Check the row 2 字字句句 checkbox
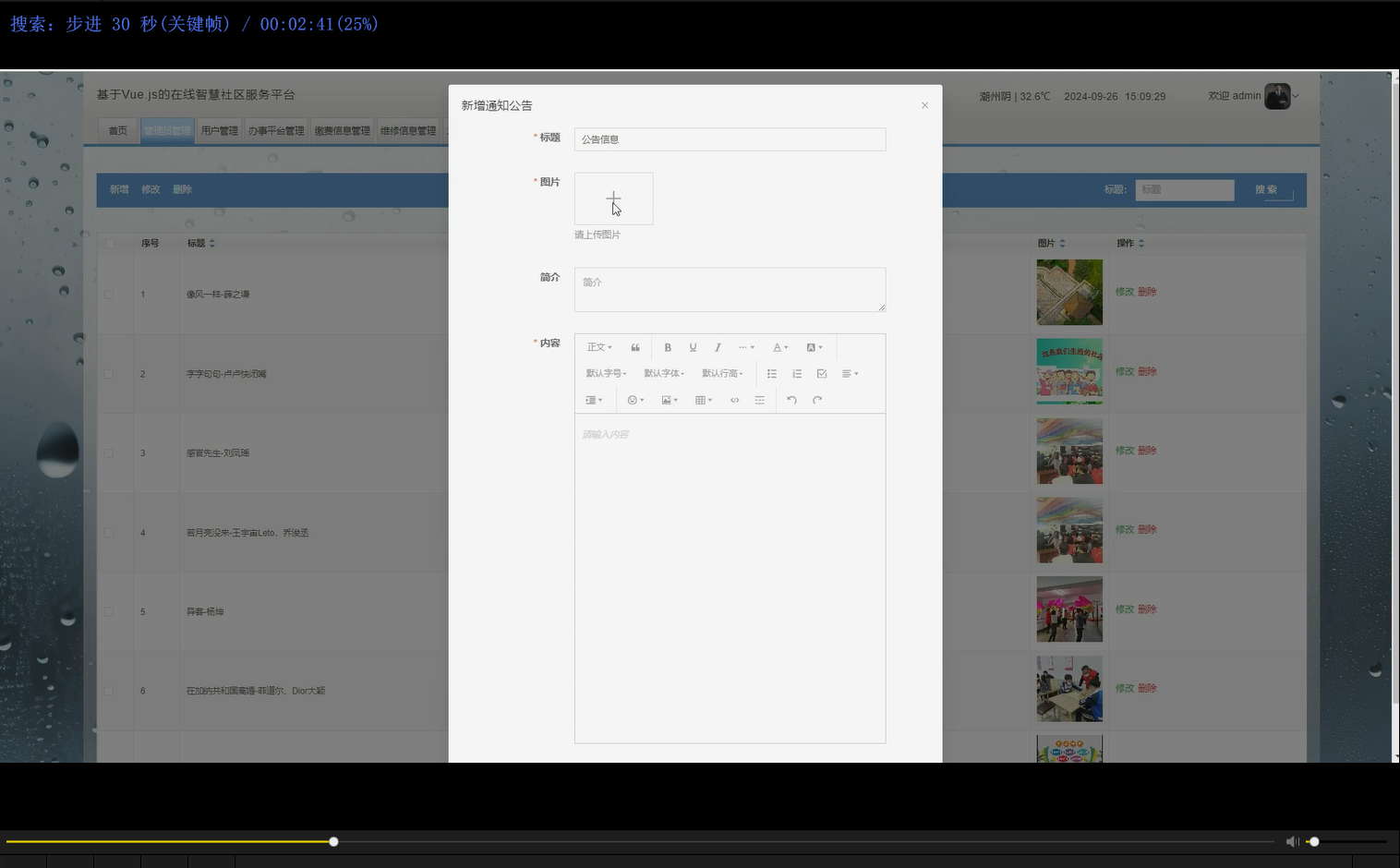 click(109, 374)
